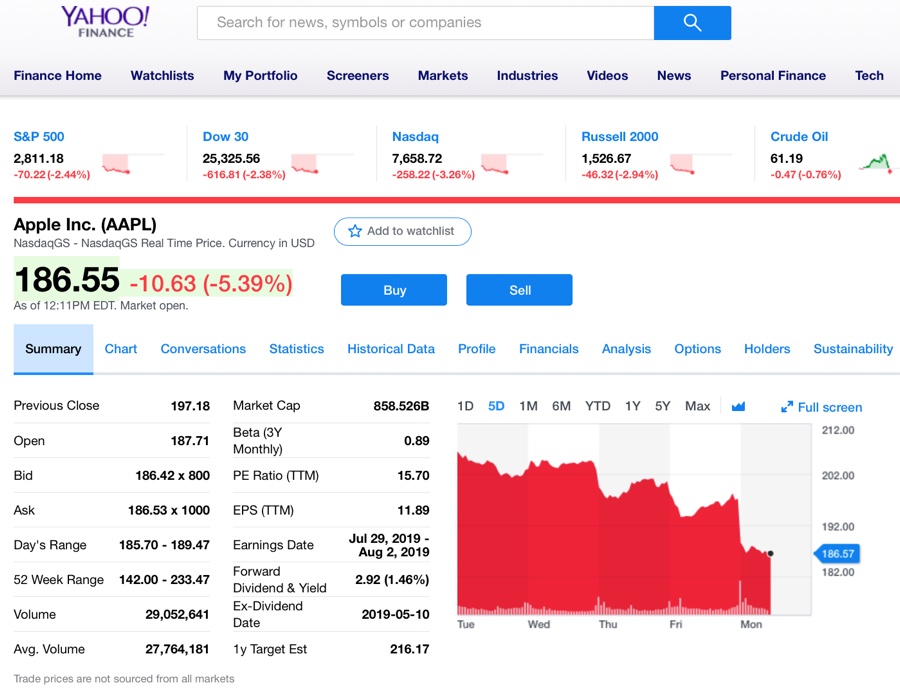Open Videos in the navigation bar
Image resolution: width=900 pixels, height=689 pixels.
pos(607,76)
